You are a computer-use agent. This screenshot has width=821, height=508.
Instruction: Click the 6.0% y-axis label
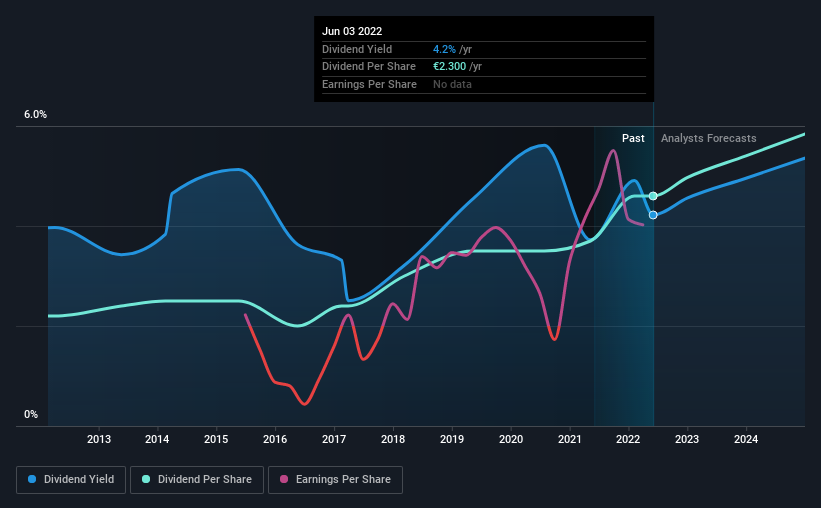(35, 115)
